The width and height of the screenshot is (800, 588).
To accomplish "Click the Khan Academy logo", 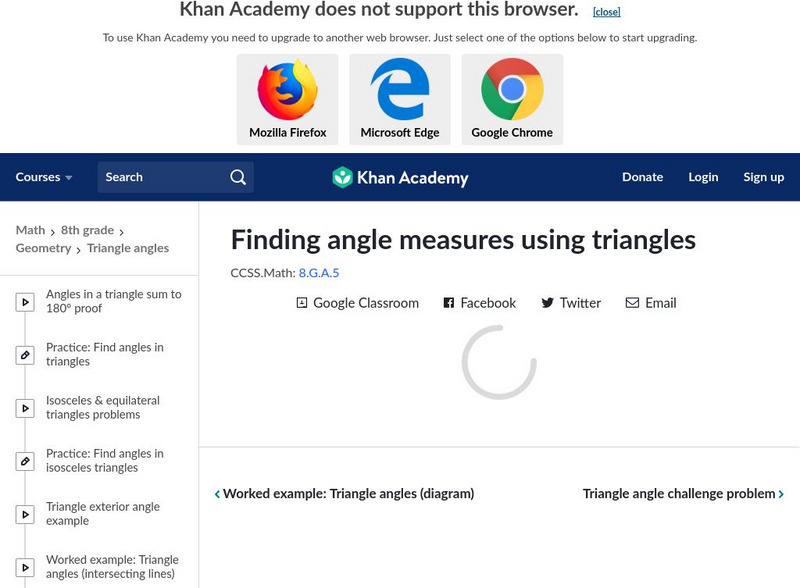I will pyautogui.click(x=400, y=178).
